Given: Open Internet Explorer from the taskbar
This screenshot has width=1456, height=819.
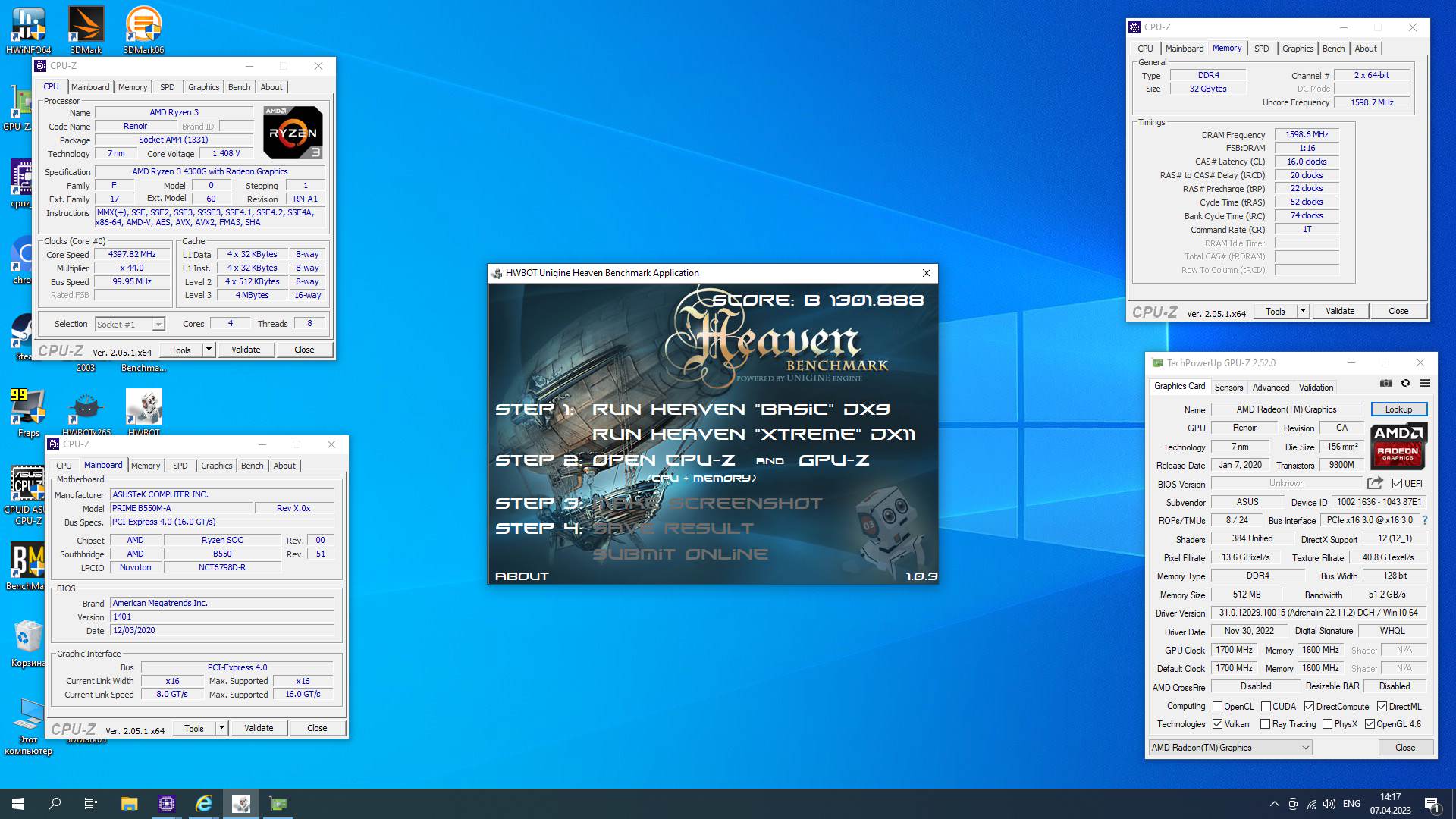Looking at the screenshot, I should pos(204,804).
